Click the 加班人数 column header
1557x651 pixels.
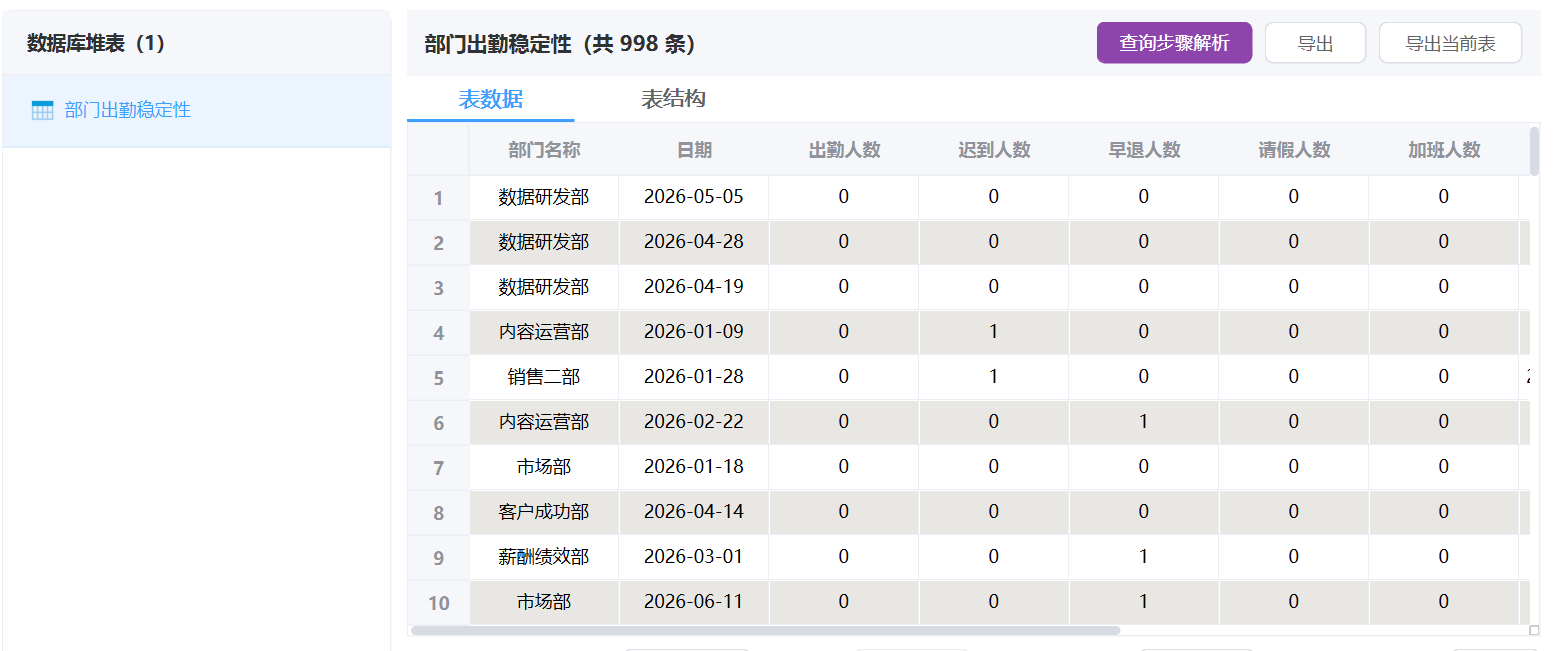point(1444,150)
